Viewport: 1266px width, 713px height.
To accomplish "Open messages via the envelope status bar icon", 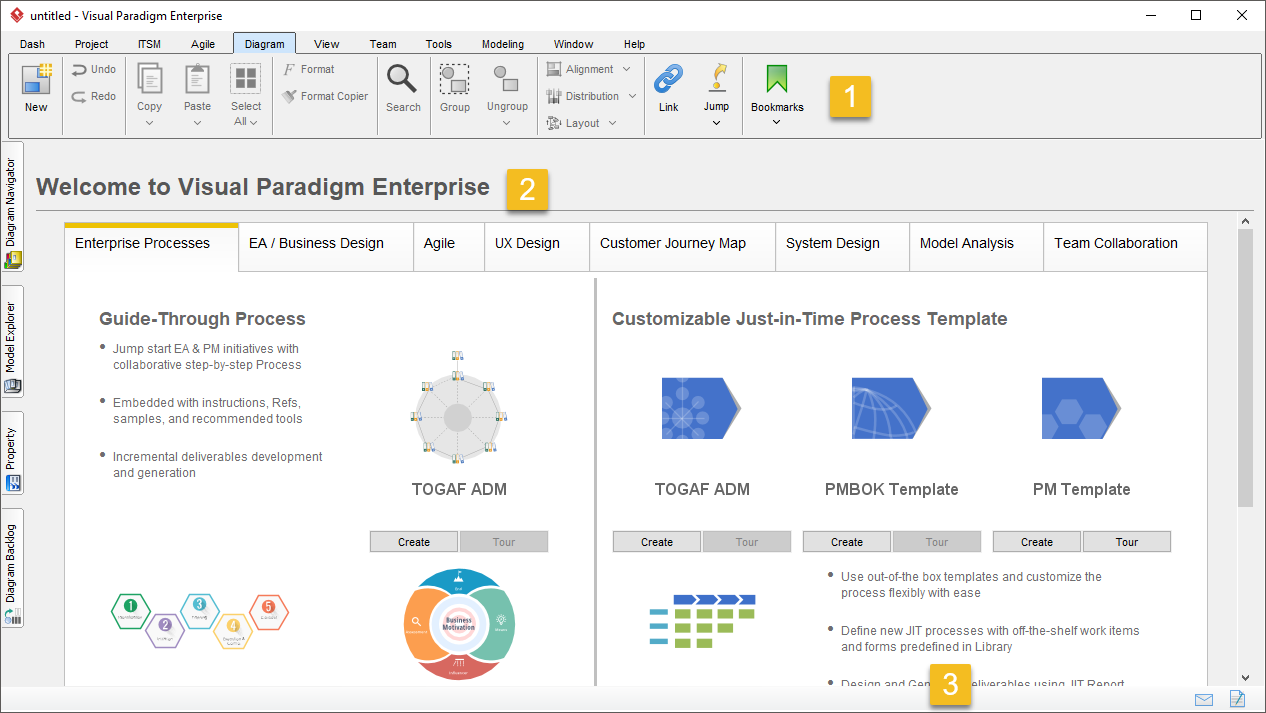I will point(1204,699).
